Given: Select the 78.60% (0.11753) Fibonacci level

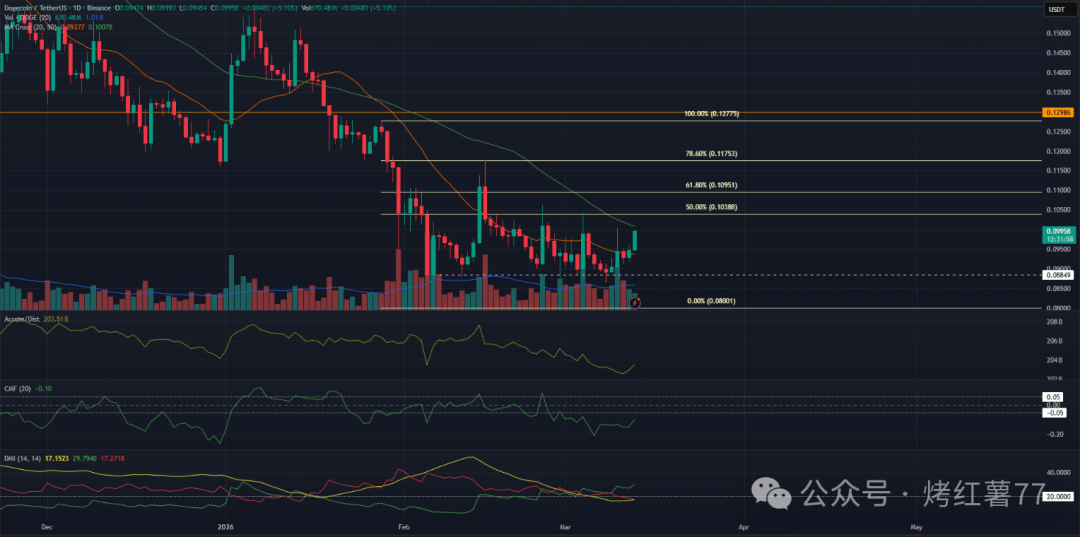Looking at the screenshot, I should pyautogui.click(x=711, y=154).
